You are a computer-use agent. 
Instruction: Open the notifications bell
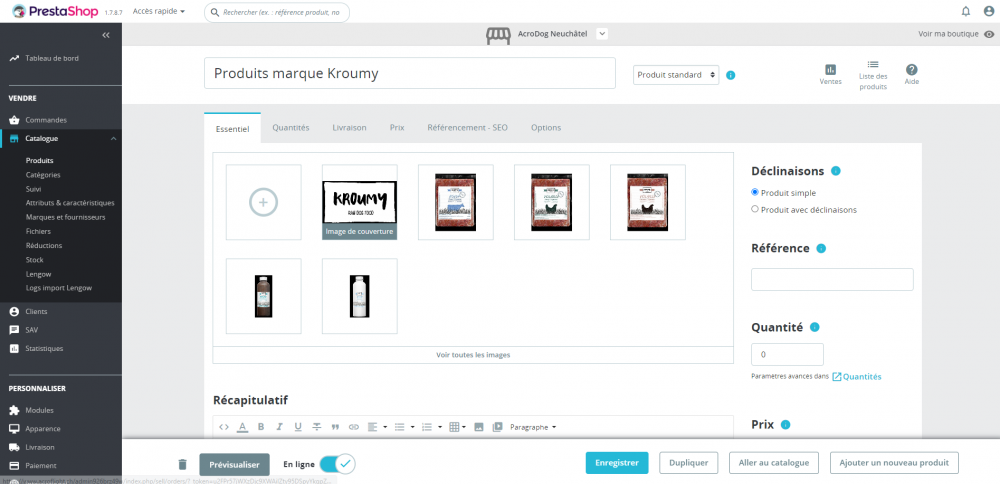coord(966,11)
